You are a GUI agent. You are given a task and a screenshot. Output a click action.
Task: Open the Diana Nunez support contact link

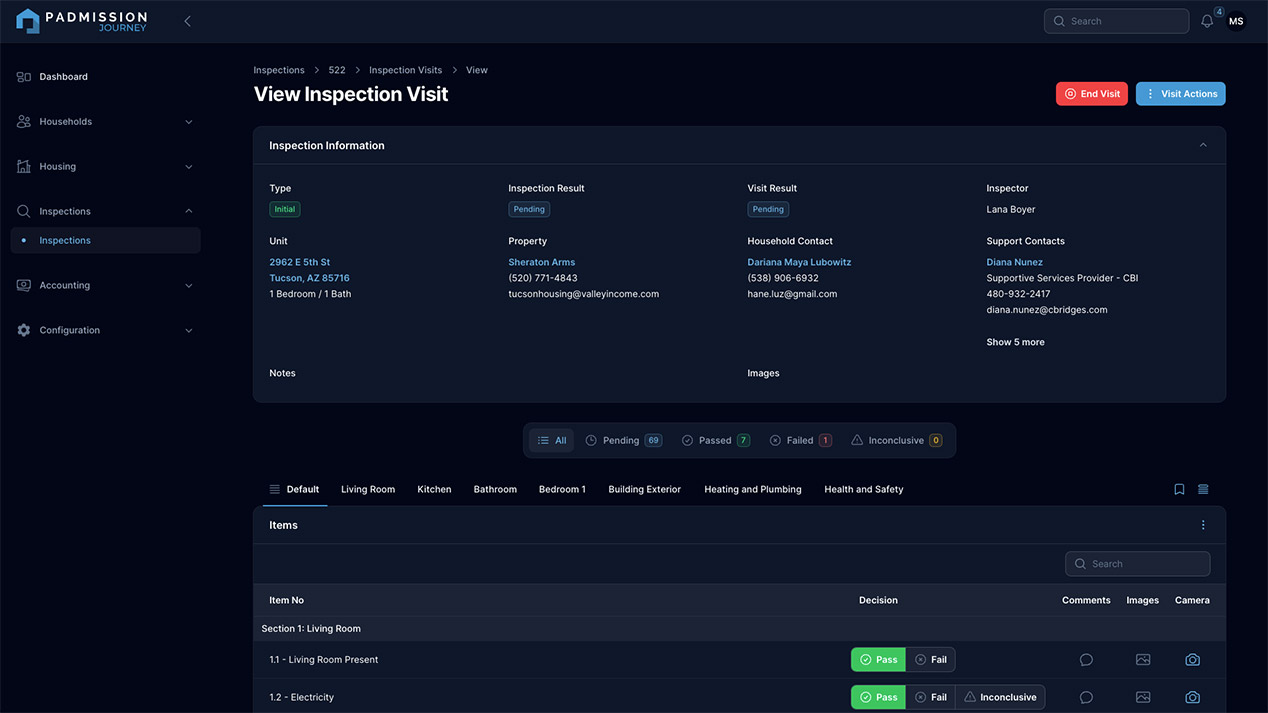tap(1014, 262)
